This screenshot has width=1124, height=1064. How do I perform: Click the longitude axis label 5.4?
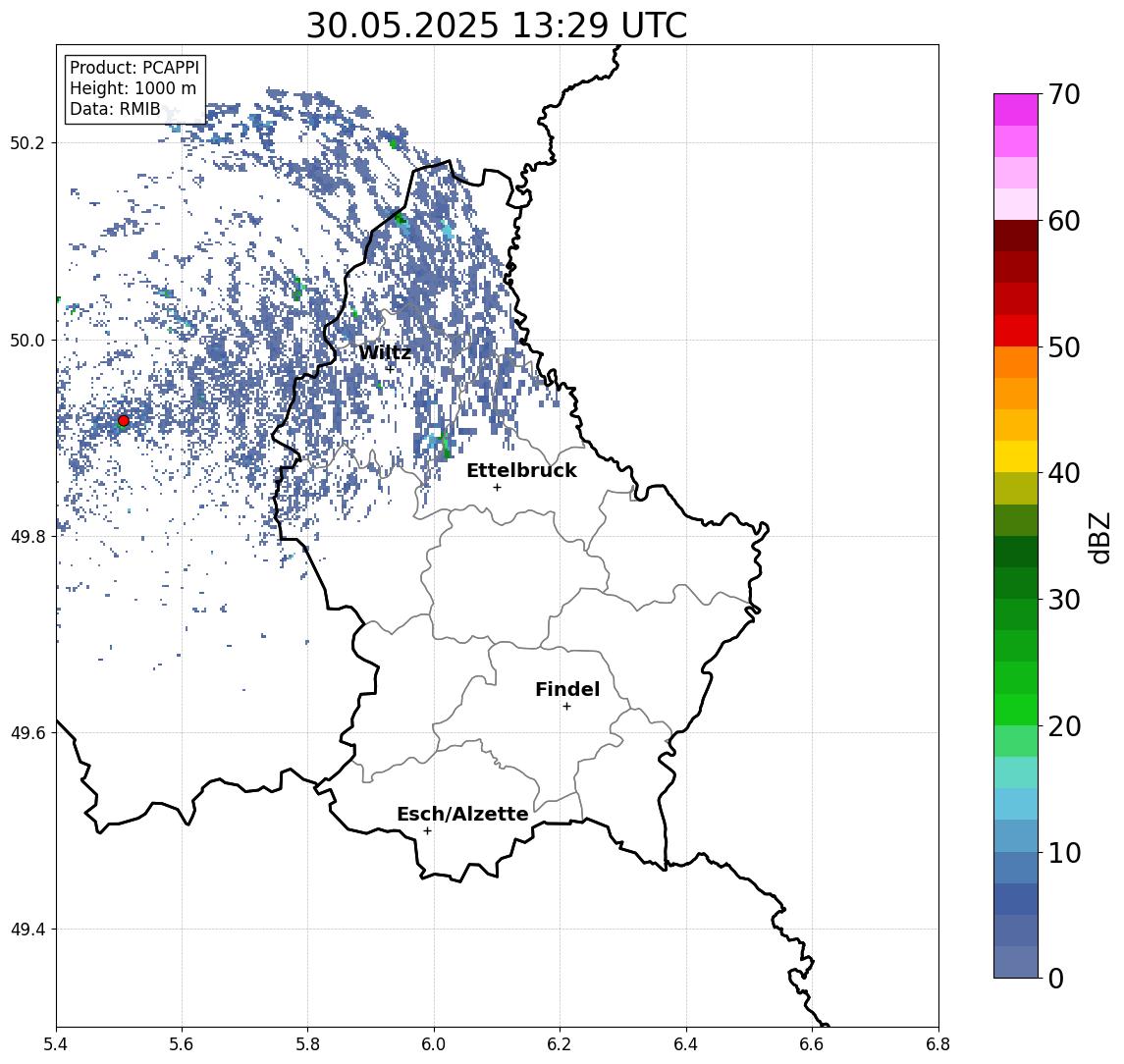[56, 1044]
